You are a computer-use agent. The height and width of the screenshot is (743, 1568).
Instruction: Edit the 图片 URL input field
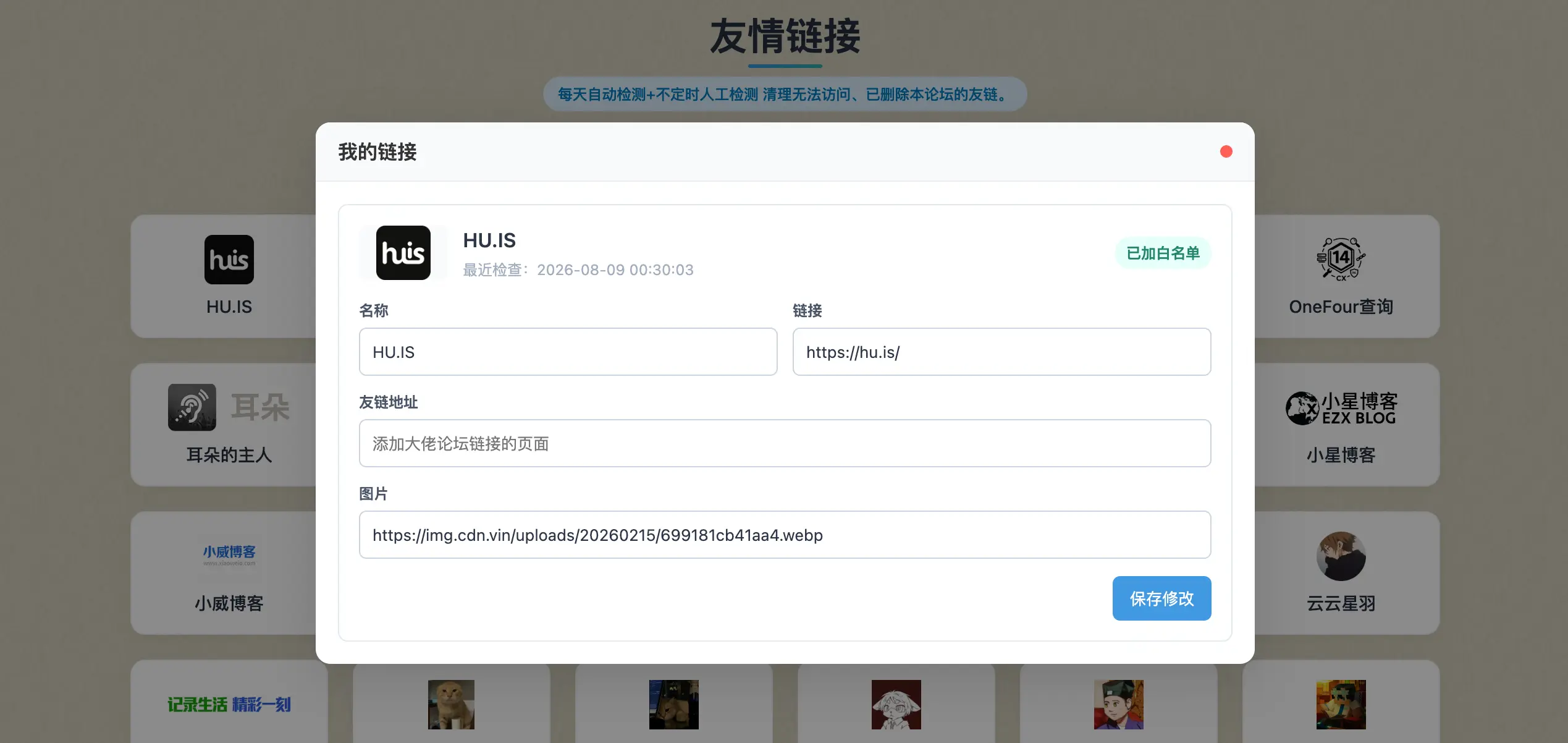coord(785,535)
